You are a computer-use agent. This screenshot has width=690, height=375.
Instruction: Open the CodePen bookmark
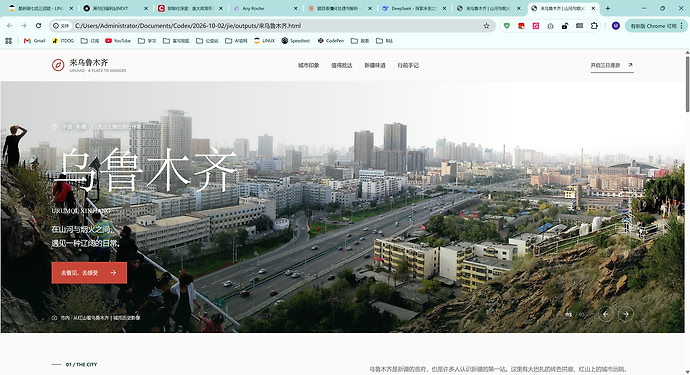click(x=331, y=40)
